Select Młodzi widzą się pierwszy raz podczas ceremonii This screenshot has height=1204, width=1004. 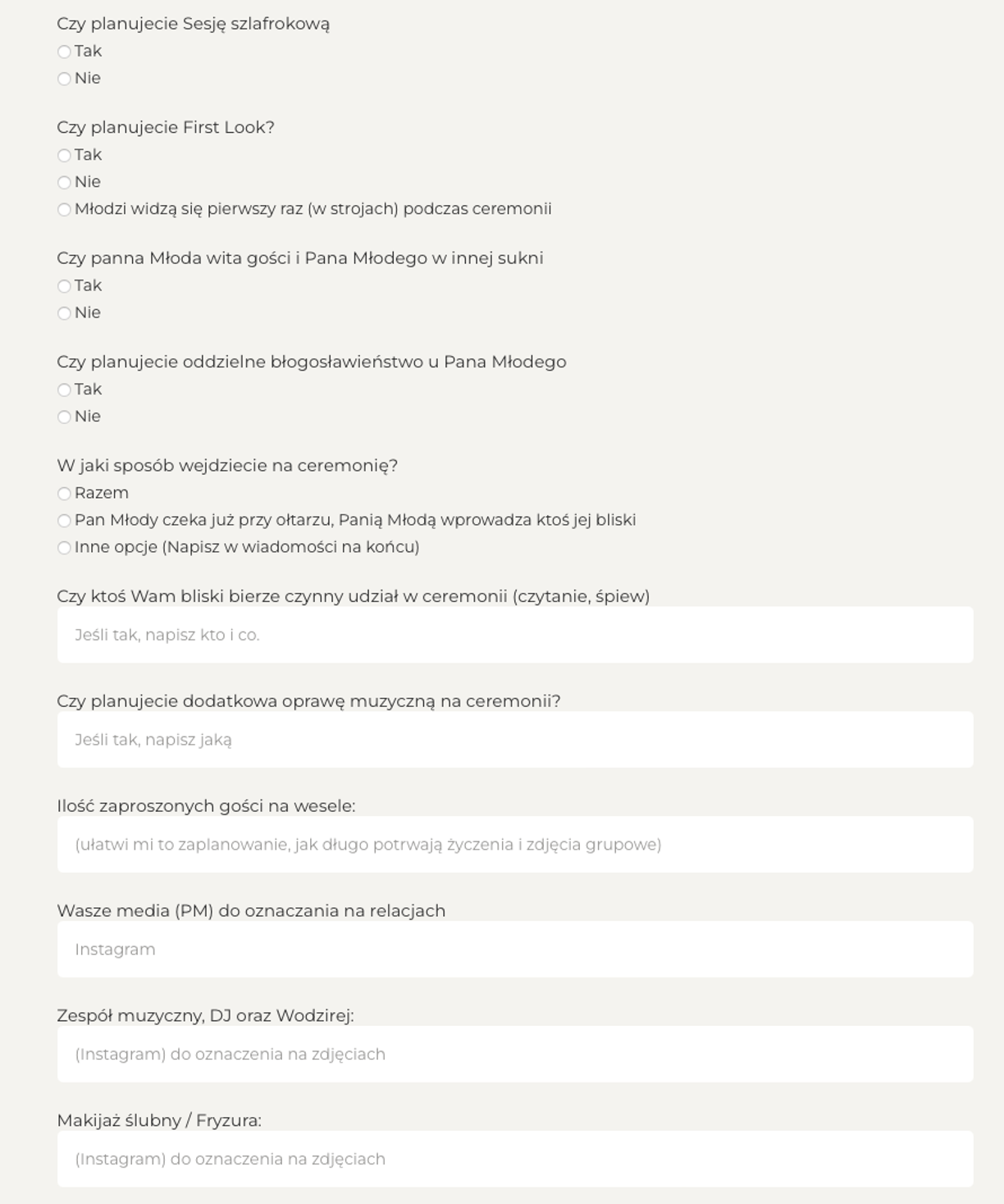tap(64, 209)
